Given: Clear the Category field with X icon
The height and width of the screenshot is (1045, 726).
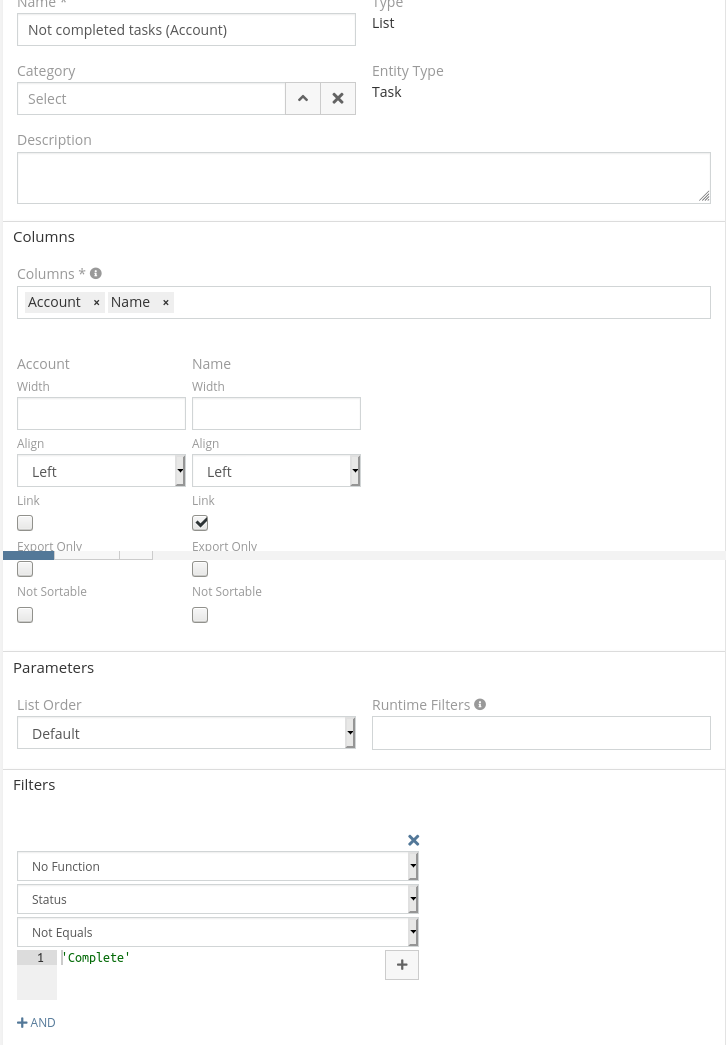Looking at the screenshot, I should click(338, 99).
